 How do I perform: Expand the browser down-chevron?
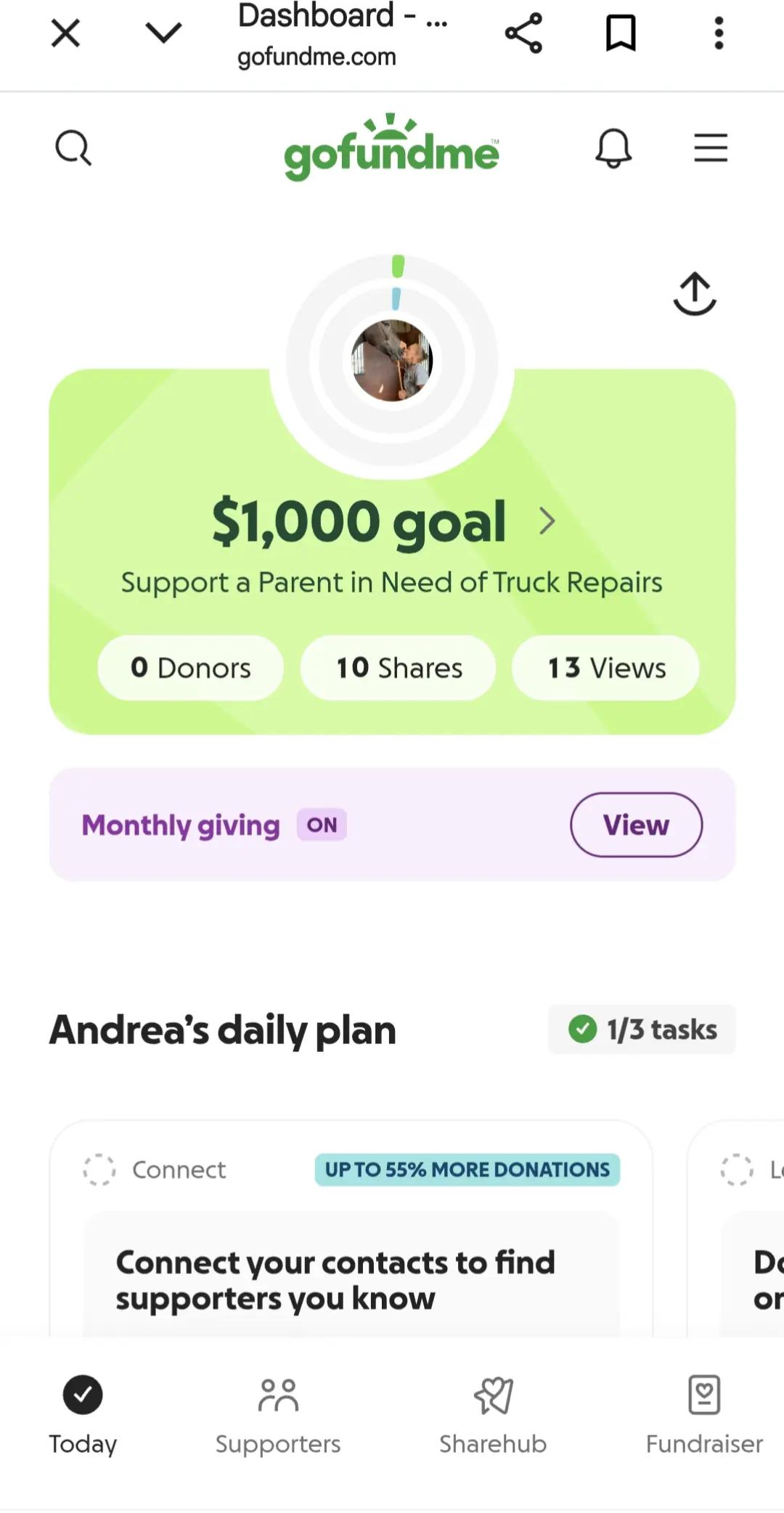163,33
